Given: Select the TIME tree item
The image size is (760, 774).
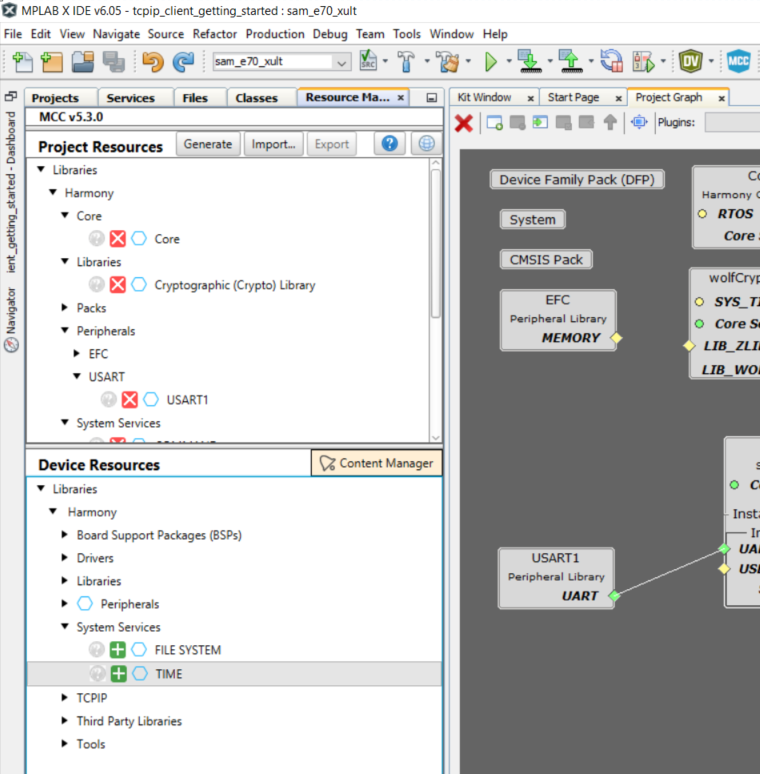Looking at the screenshot, I should pyautogui.click(x=169, y=674).
